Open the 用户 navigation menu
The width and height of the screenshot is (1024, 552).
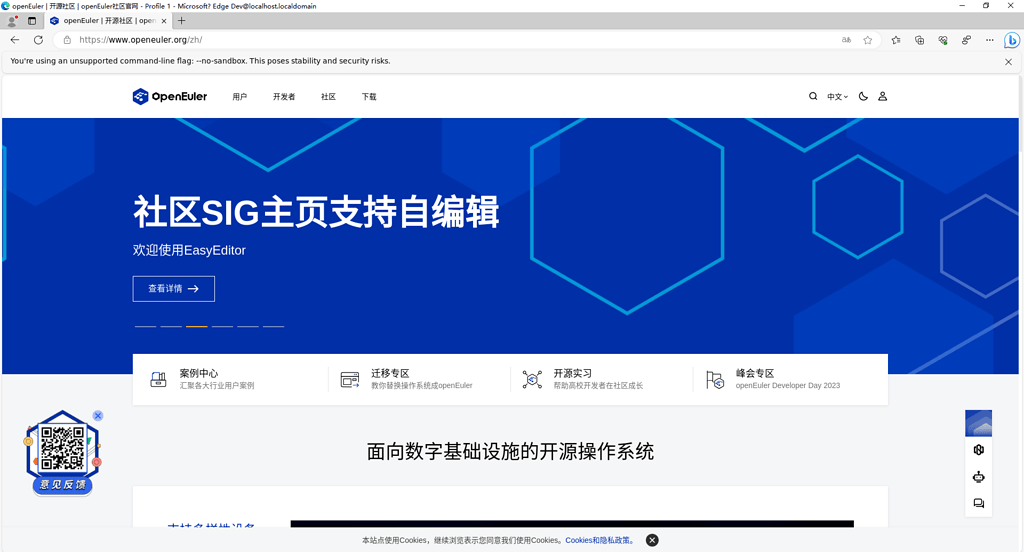239,97
